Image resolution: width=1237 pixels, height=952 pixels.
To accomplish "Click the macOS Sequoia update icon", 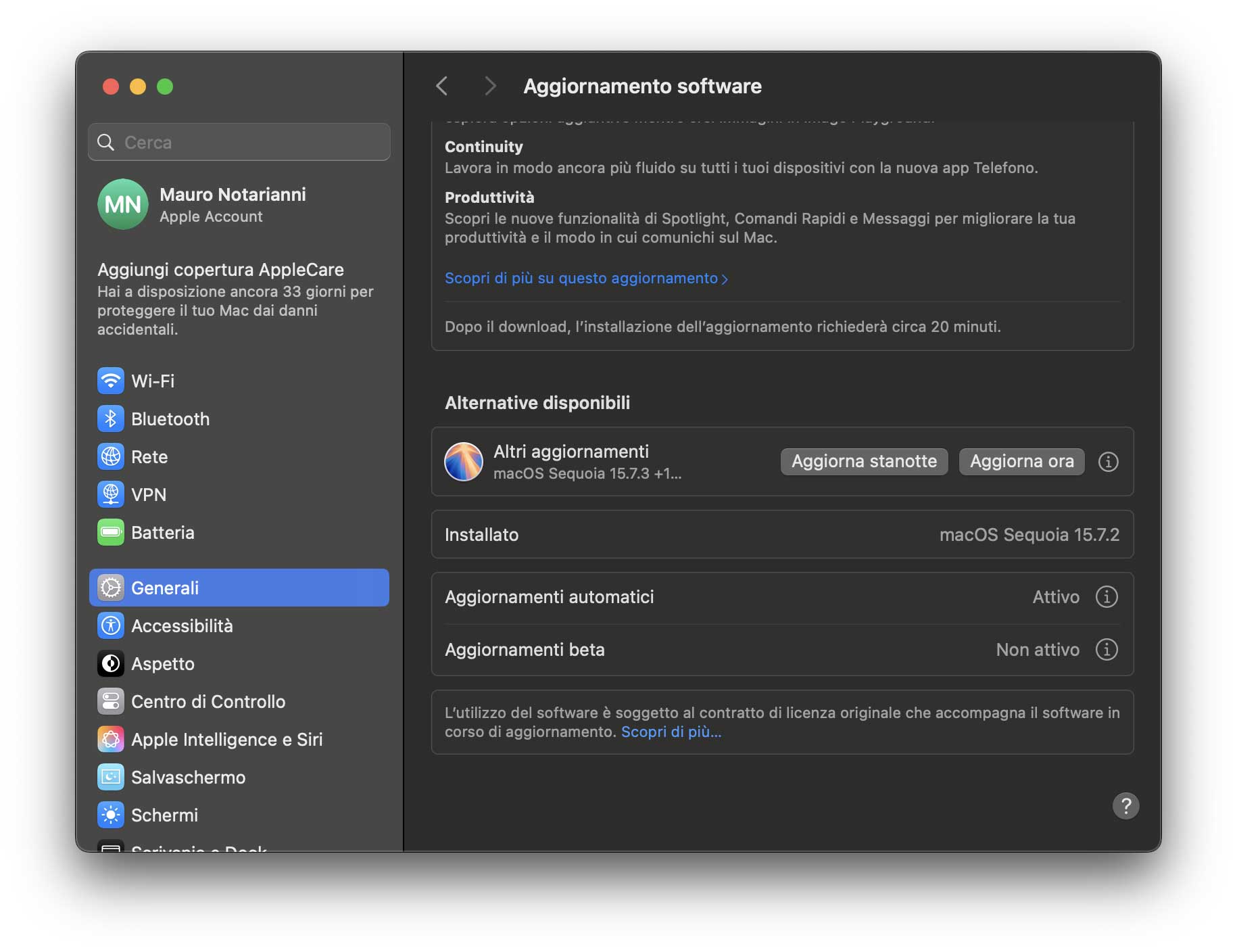I will click(463, 461).
